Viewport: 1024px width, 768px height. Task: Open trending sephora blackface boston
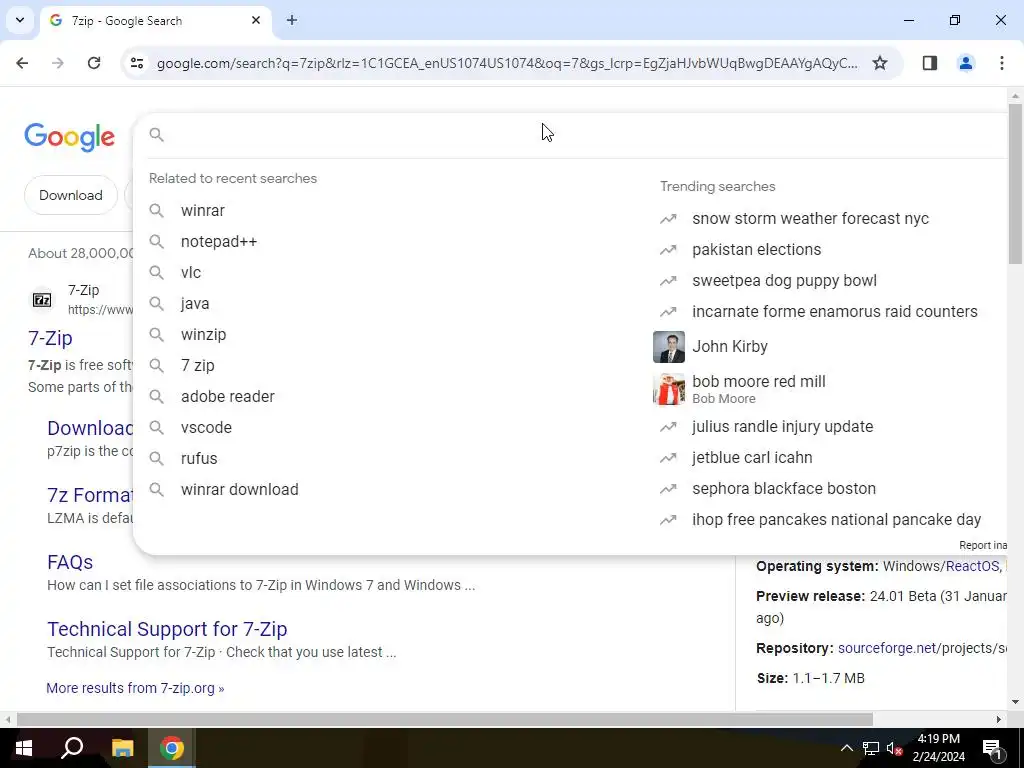[x=783, y=488]
